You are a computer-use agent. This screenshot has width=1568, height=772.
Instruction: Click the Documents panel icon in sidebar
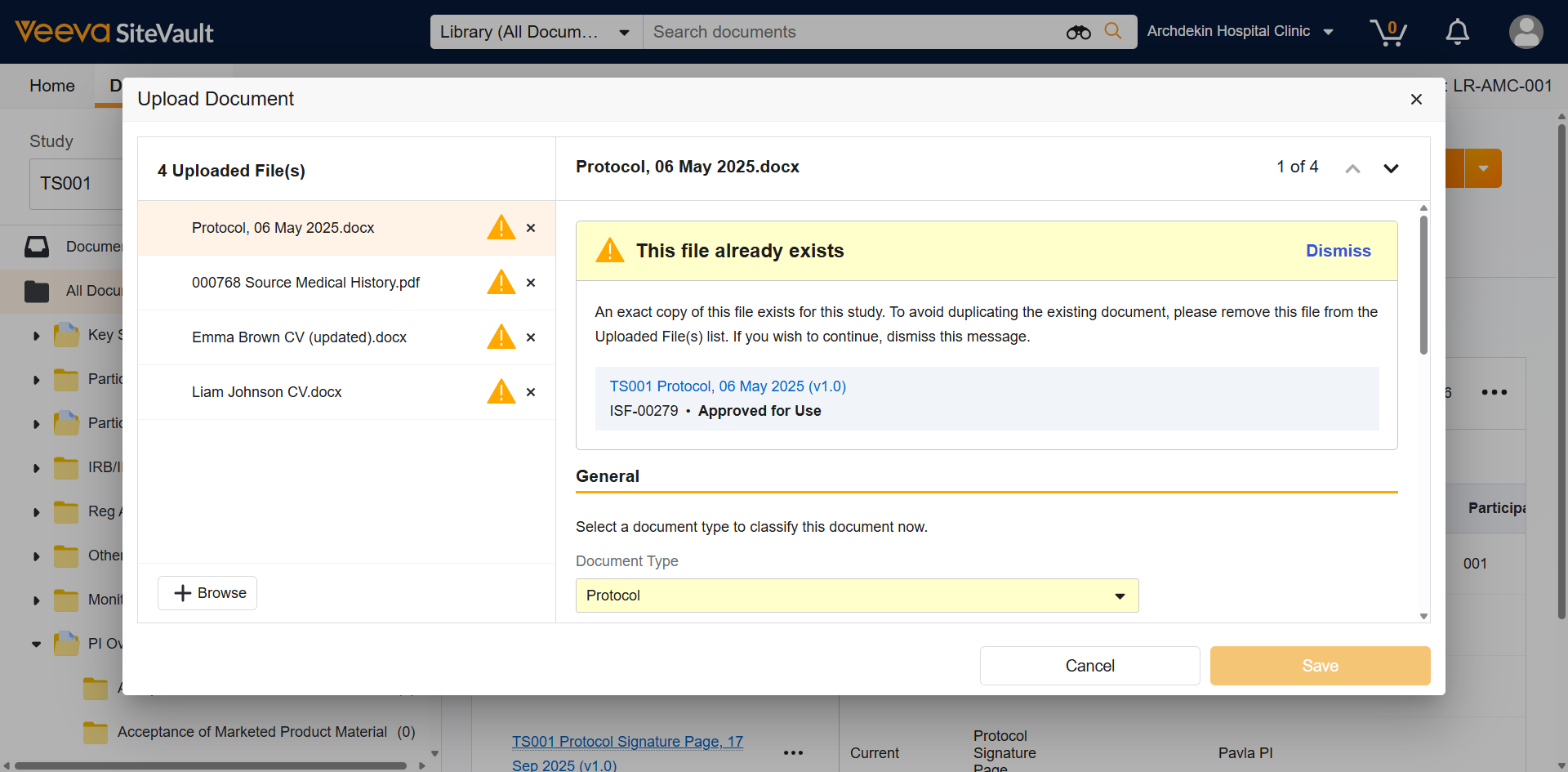pyautogui.click(x=37, y=247)
